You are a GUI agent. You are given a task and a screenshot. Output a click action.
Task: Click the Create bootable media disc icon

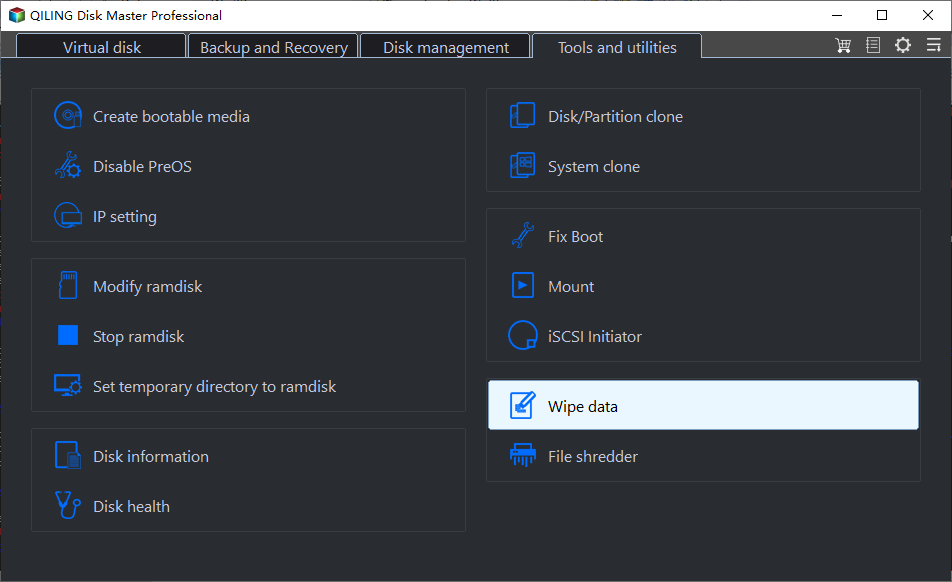(68, 115)
